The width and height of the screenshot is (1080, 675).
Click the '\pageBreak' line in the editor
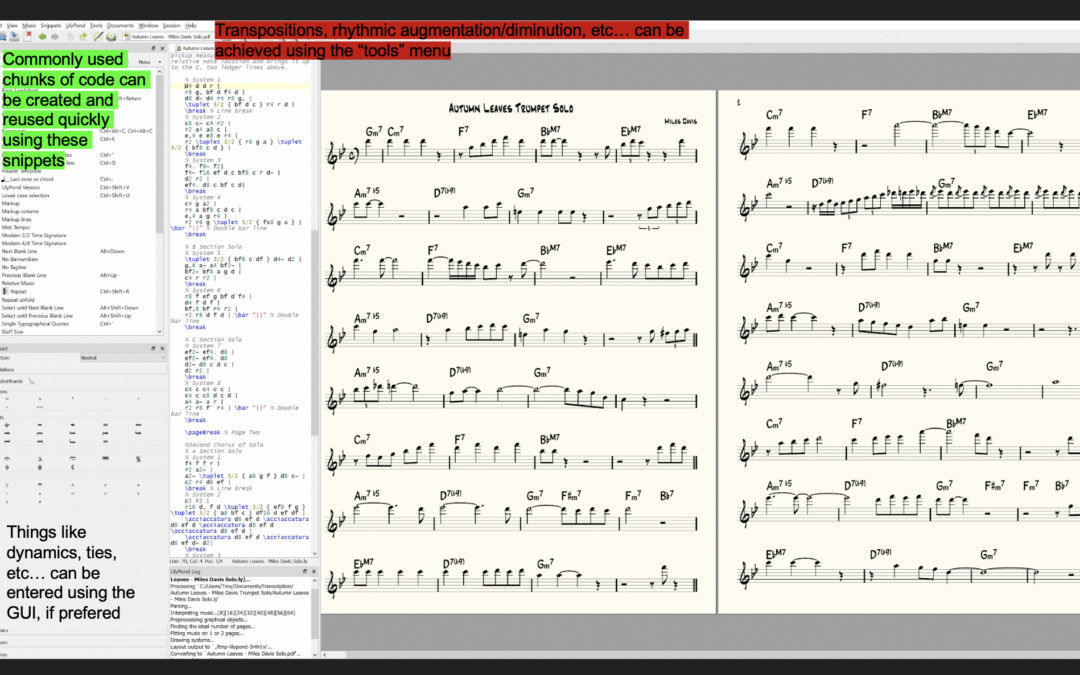pyautogui.click(x=222, y=433)
